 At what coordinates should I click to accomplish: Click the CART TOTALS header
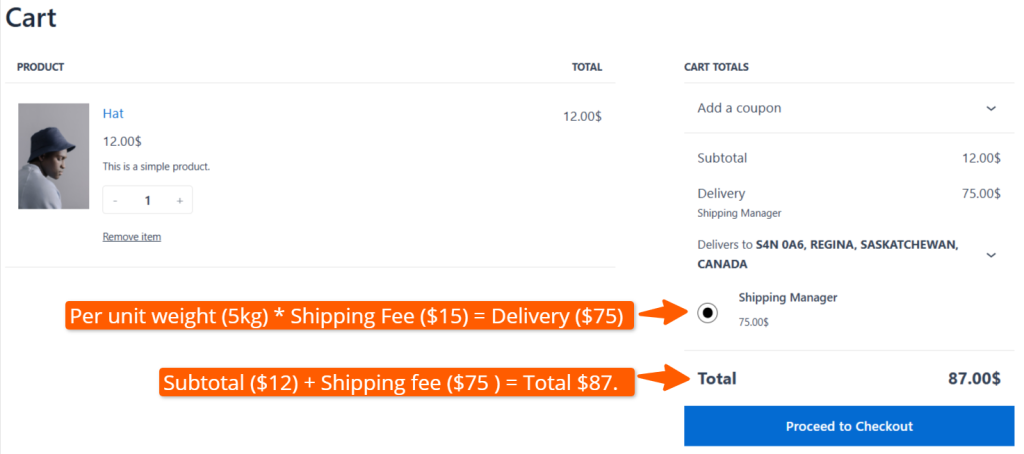(x=716, y=67)
